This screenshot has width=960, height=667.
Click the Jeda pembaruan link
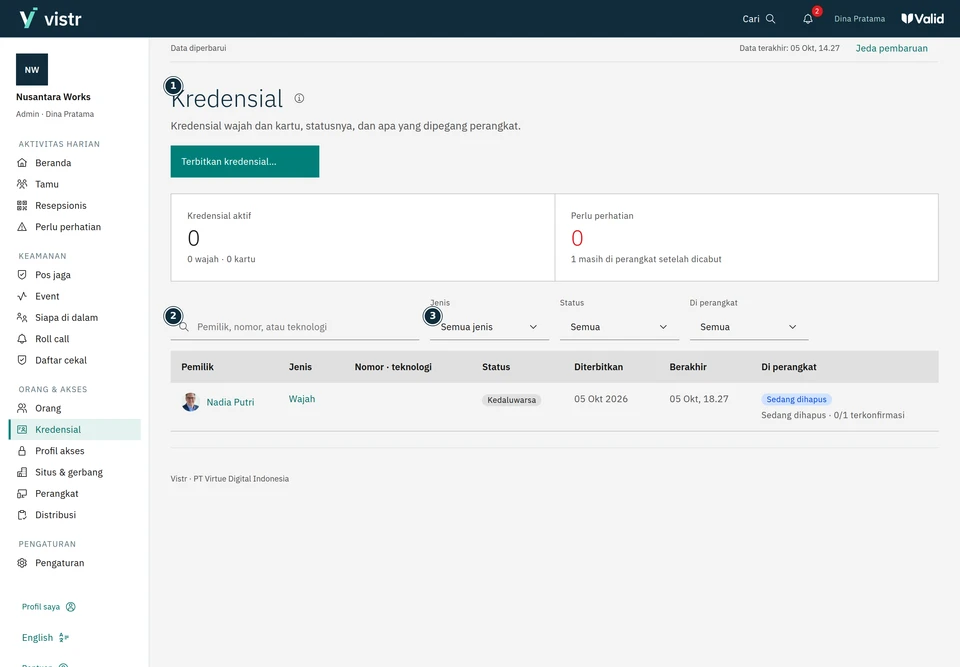[891, 48]
